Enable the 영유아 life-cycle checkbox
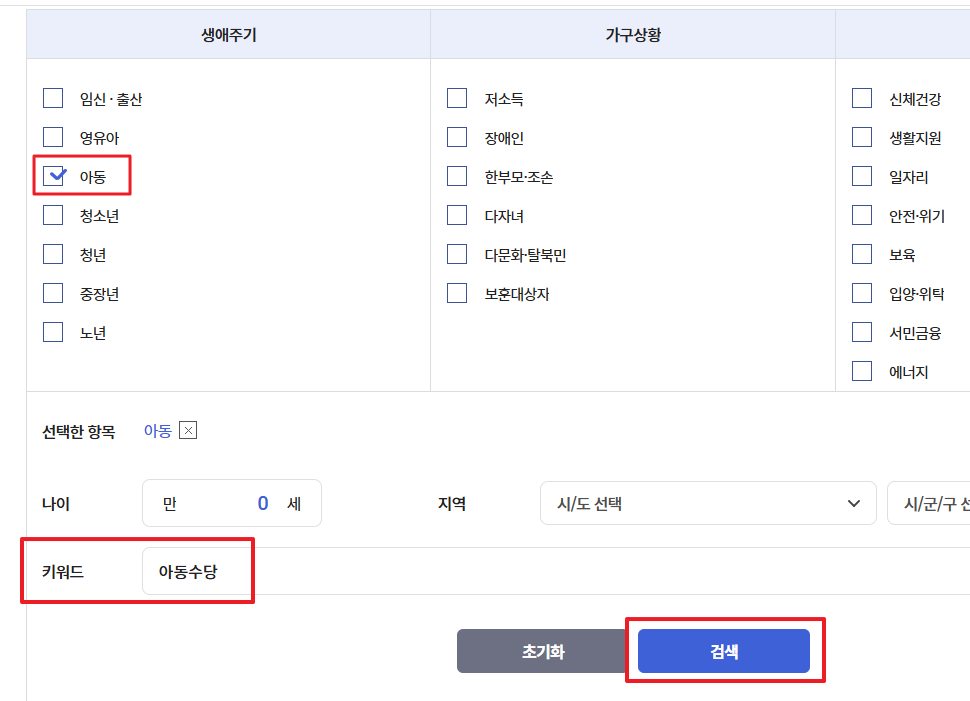This screenshot has width=970, height=701. 53,137
